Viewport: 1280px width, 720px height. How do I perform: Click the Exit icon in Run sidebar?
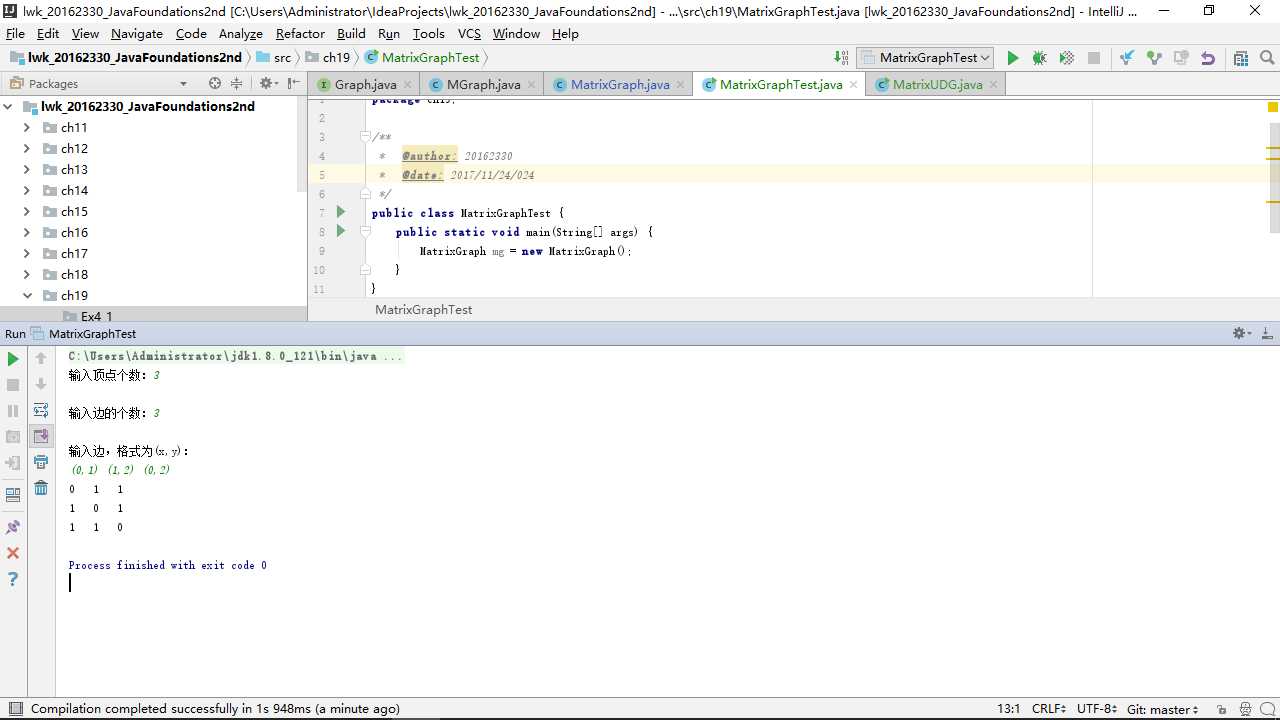(13, 463)
